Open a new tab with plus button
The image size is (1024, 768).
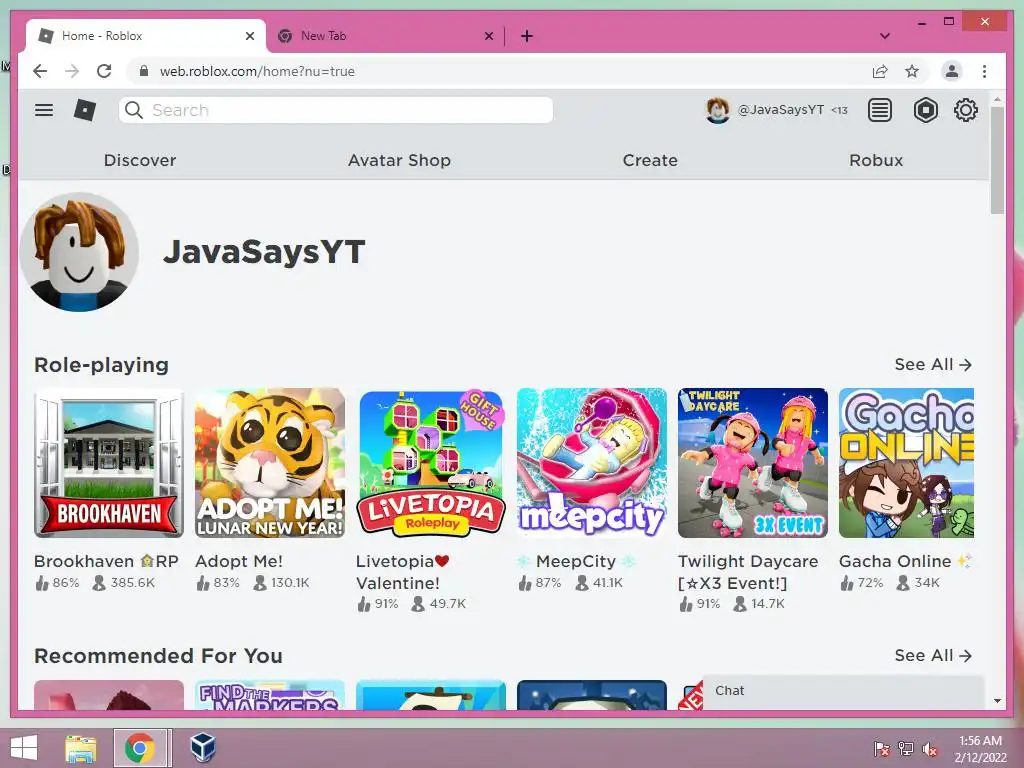click(527, 36)
